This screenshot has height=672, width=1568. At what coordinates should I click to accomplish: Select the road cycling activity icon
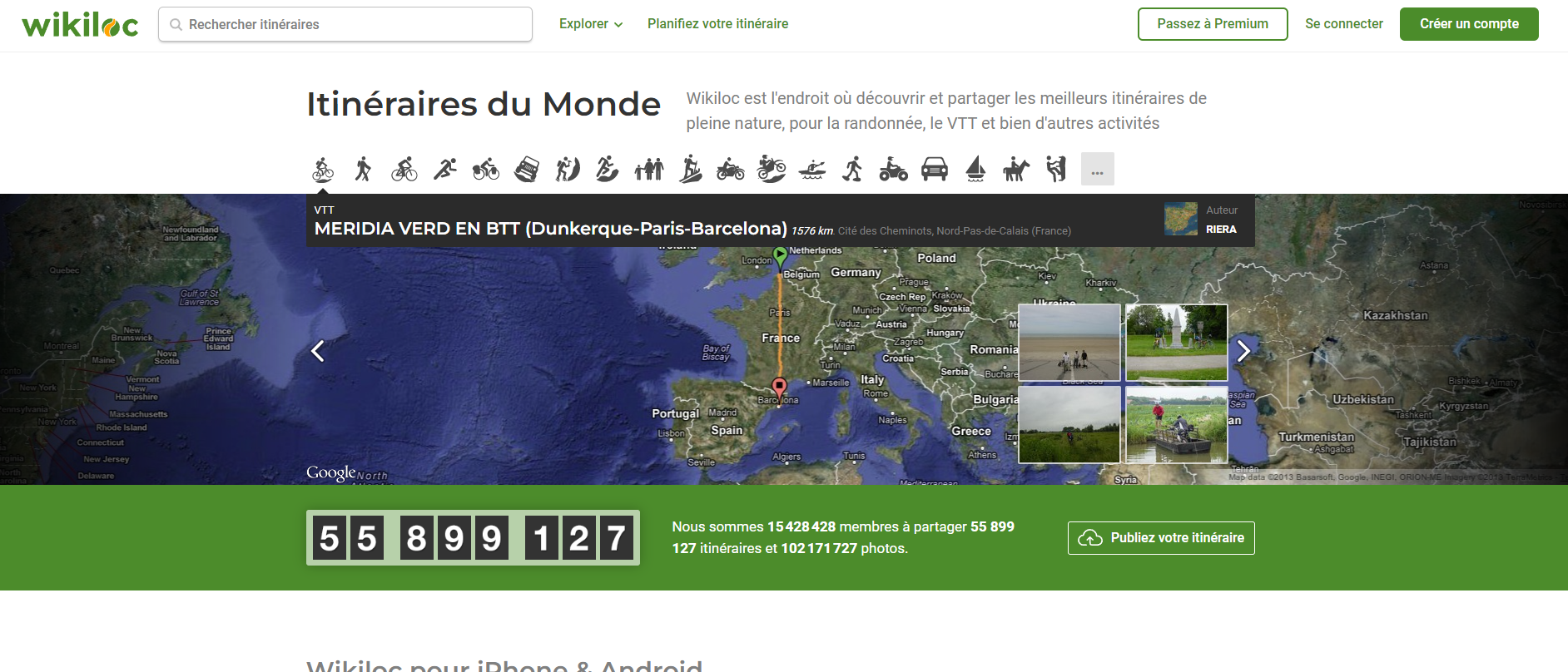coord(404,169)
